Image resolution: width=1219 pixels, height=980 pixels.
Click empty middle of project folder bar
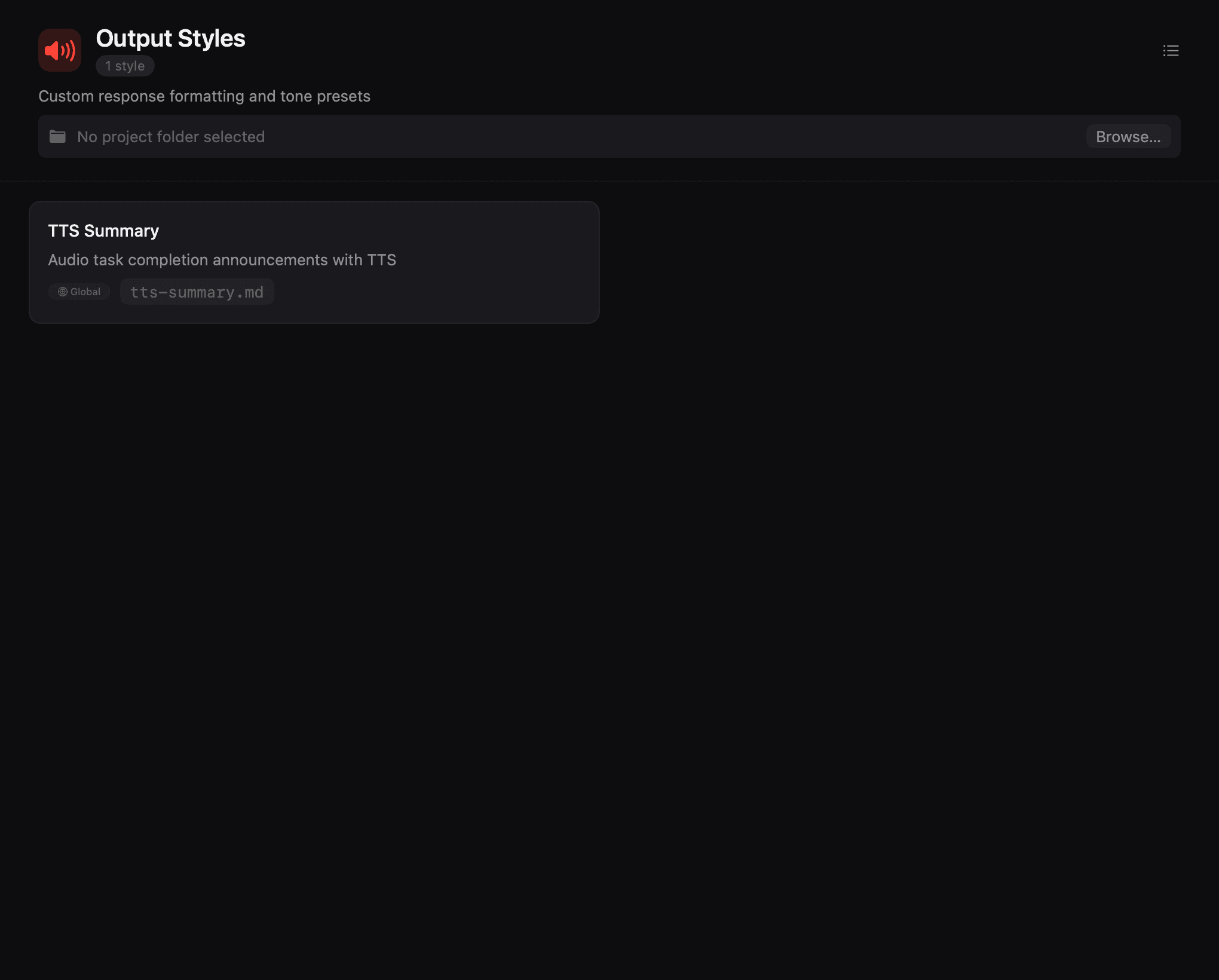[x=657, y=137]
